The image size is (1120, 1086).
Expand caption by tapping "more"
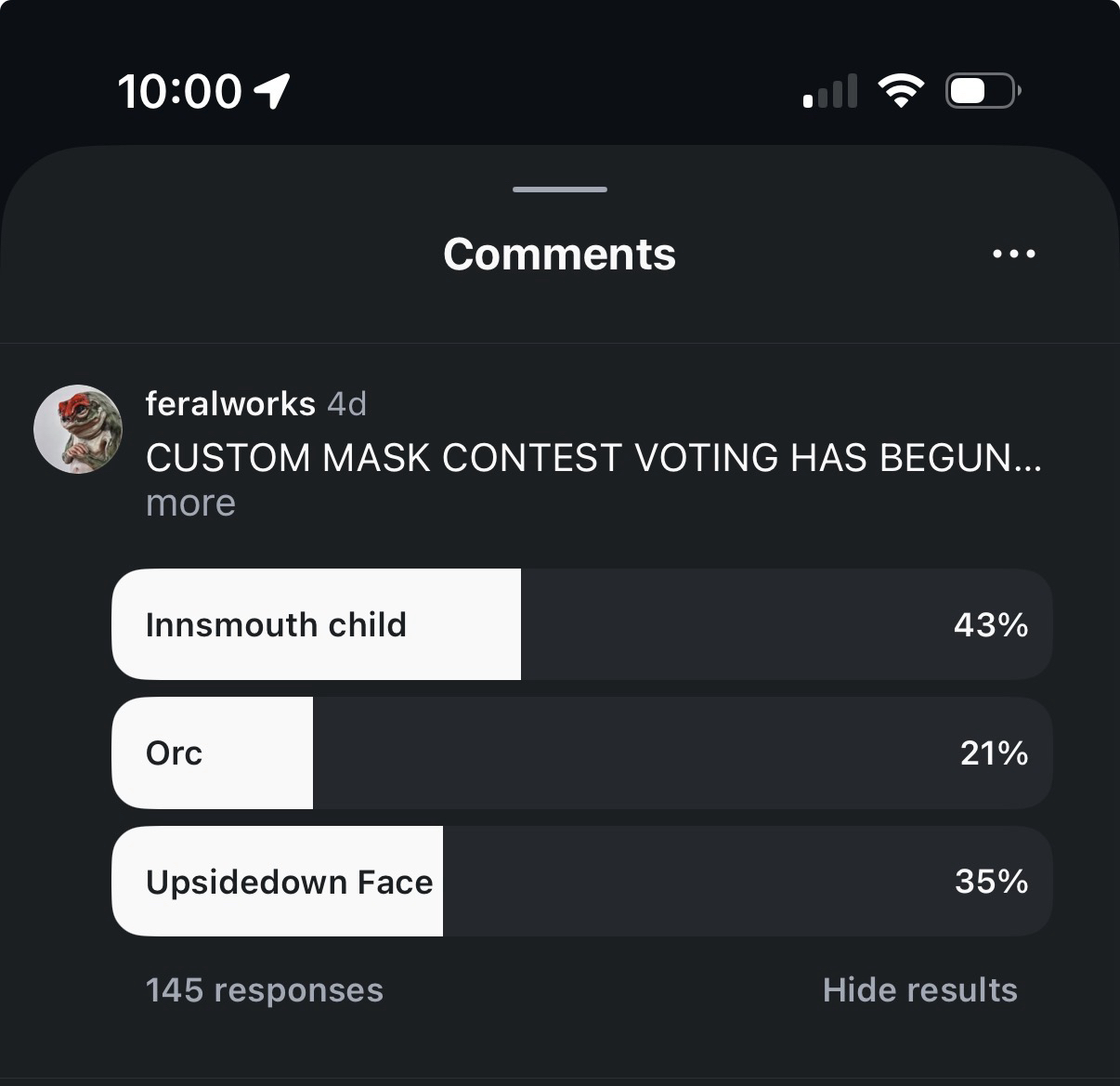[x=190, y=504]
